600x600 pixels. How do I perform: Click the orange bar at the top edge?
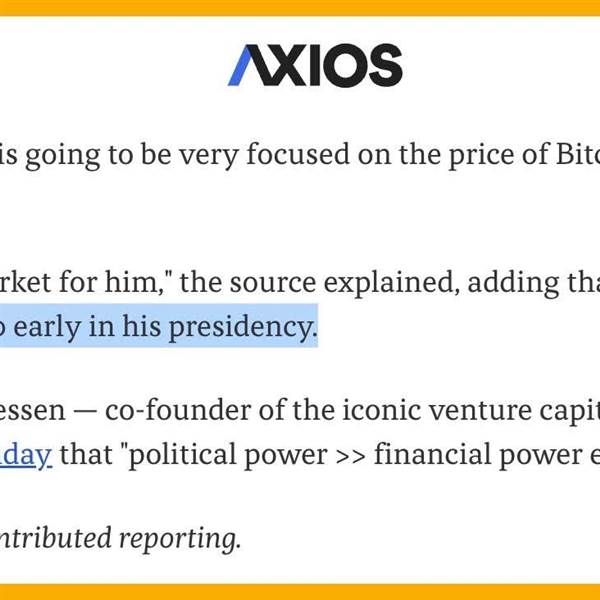[300, 8]
